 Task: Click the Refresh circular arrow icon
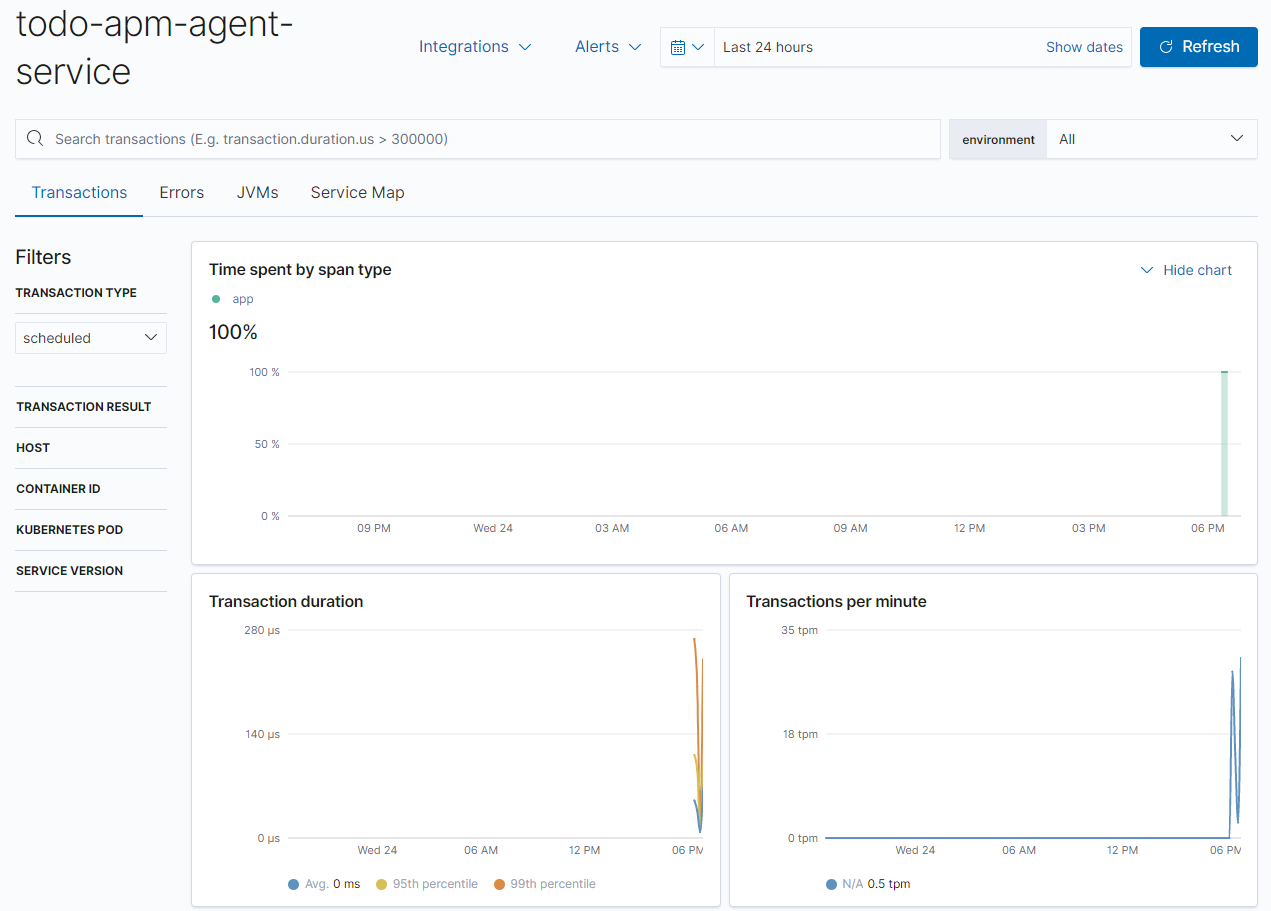coord(1165,47)
